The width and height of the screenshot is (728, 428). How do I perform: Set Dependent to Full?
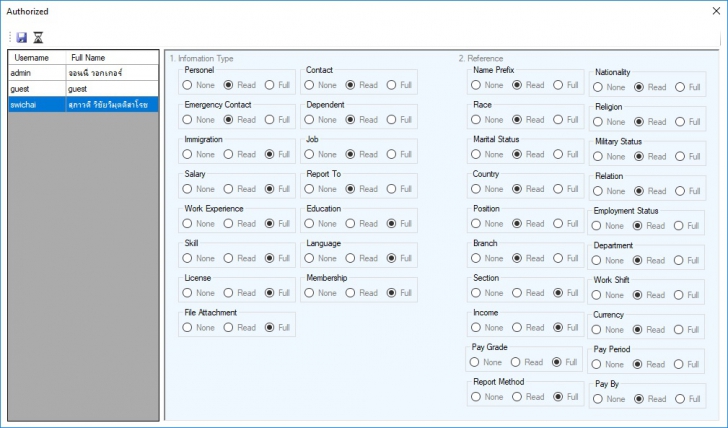(400, 120)
